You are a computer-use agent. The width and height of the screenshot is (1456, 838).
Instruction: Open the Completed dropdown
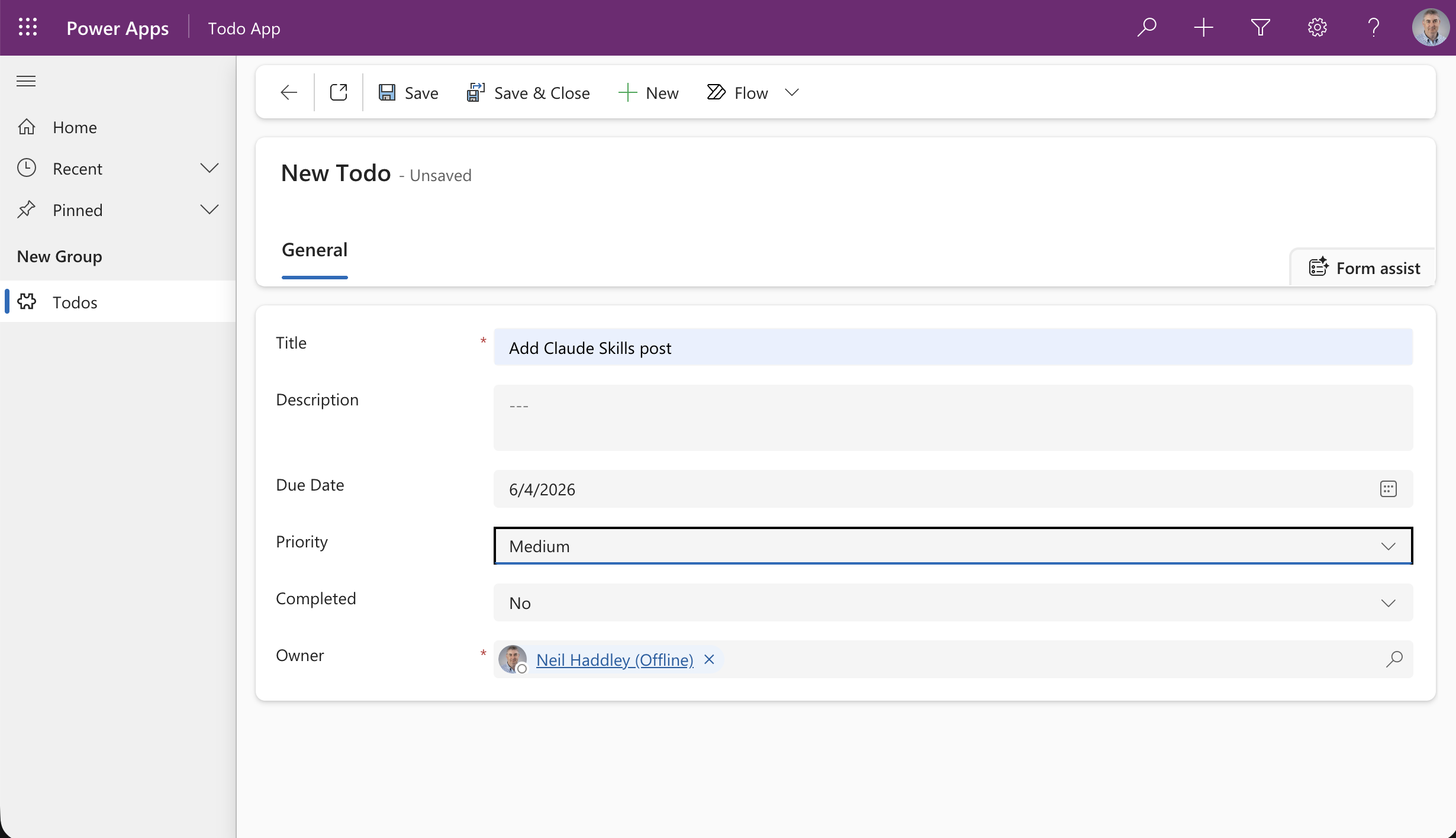coord(954,602)
